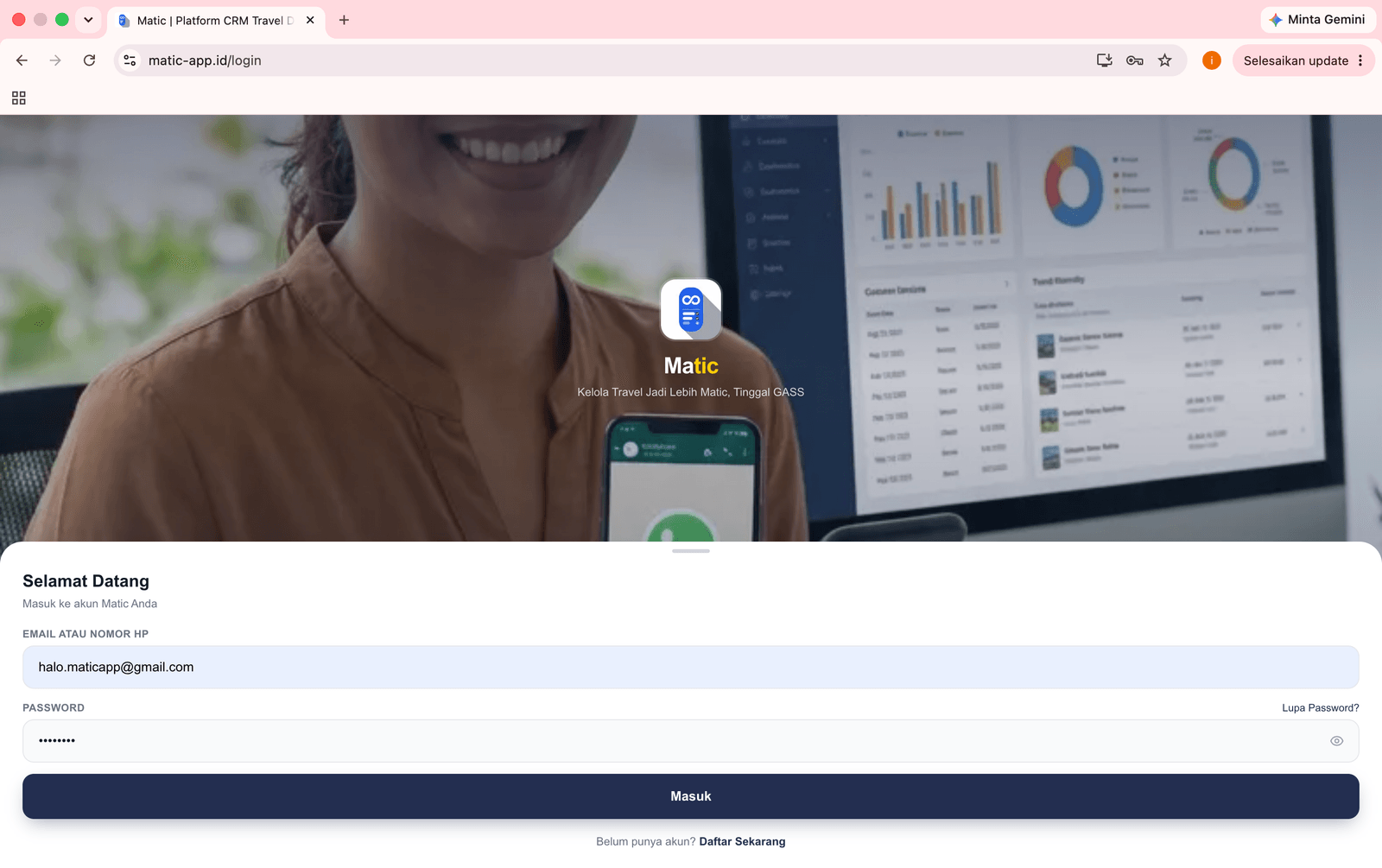Click the email atau nomor HP field
Screen dimensions: 1382x868
pos(691,667)
